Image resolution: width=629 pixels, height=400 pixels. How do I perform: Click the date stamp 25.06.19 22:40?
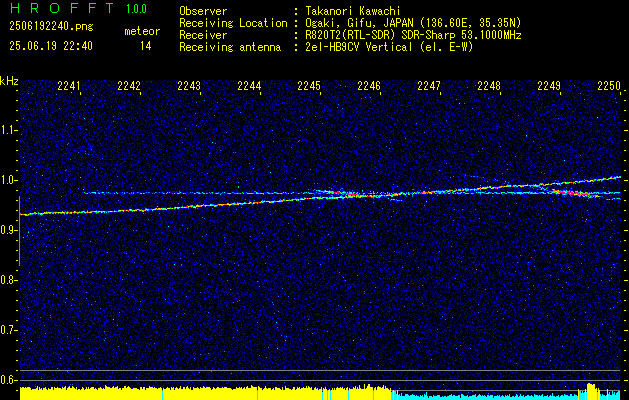click(x=51, y=46)
